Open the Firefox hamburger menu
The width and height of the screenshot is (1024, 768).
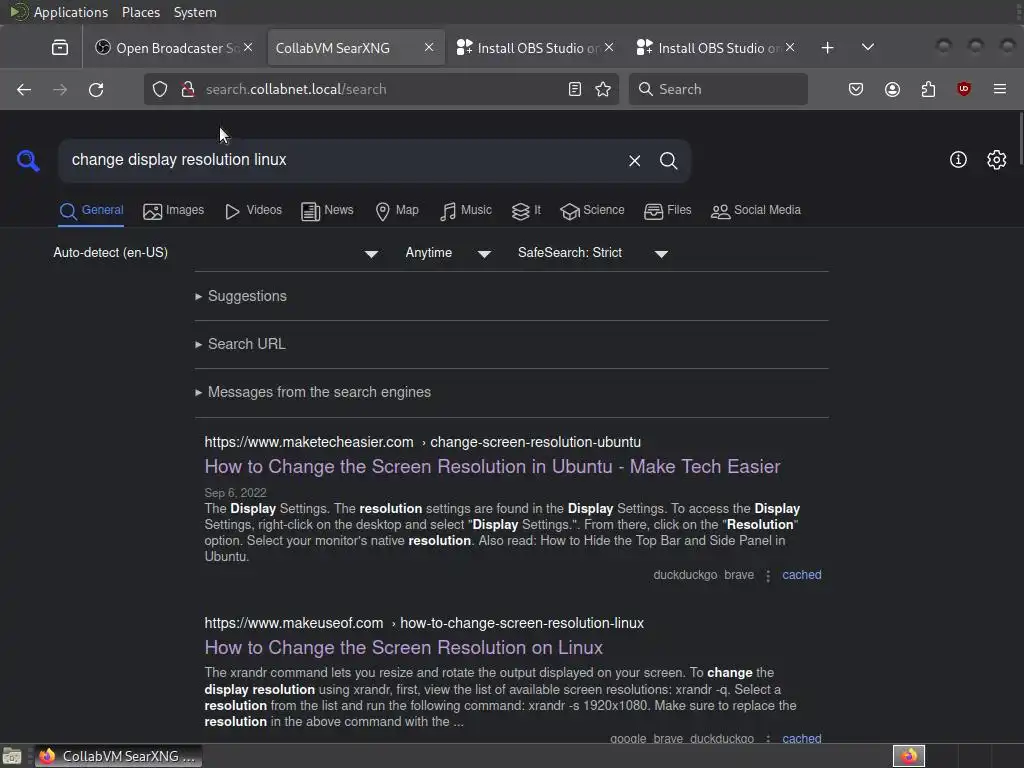click(x=1000, y=89)
